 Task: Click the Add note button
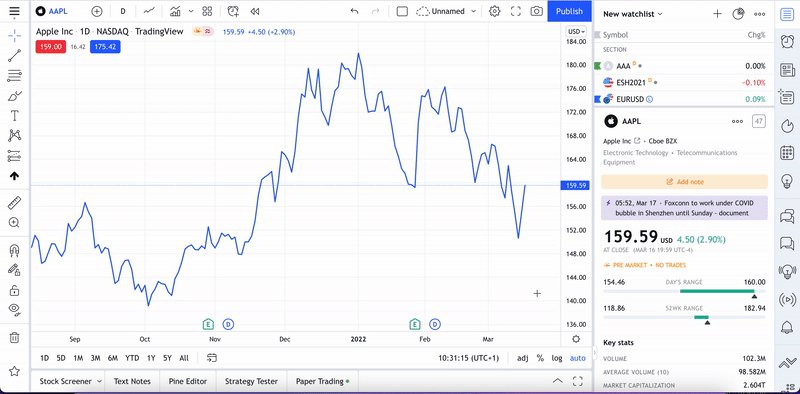(684, 182)
